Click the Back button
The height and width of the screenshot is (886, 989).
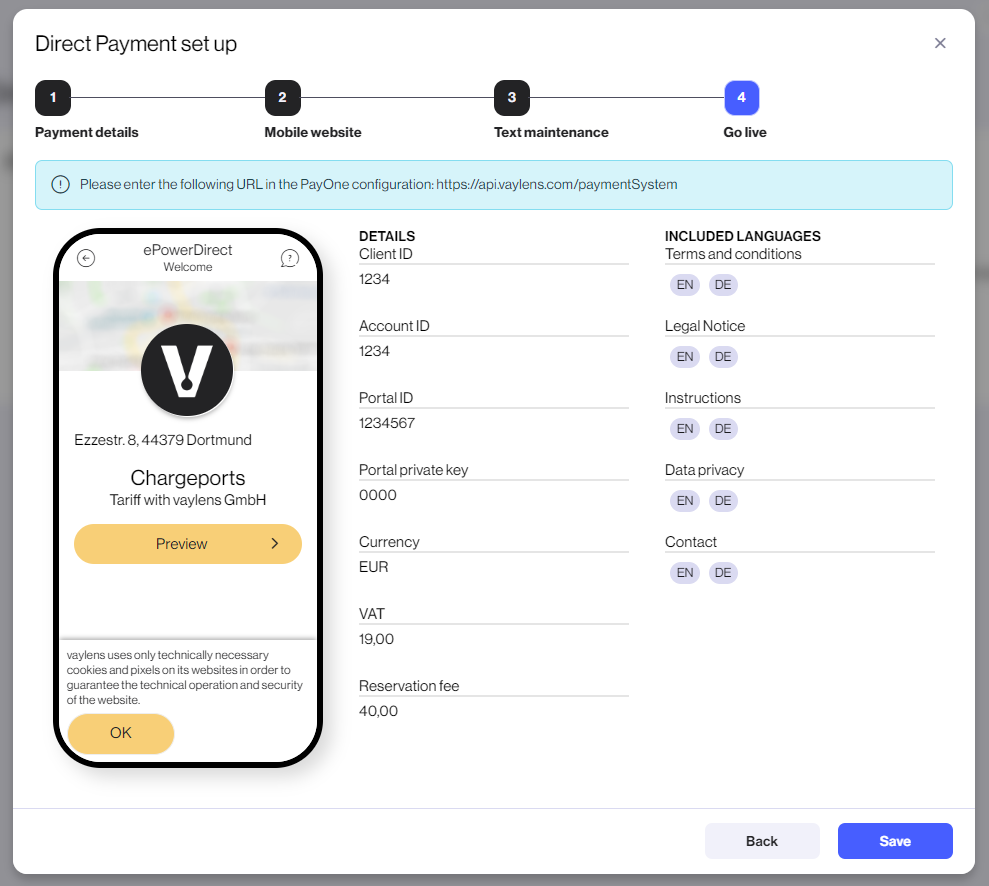[x=762, y=841]
